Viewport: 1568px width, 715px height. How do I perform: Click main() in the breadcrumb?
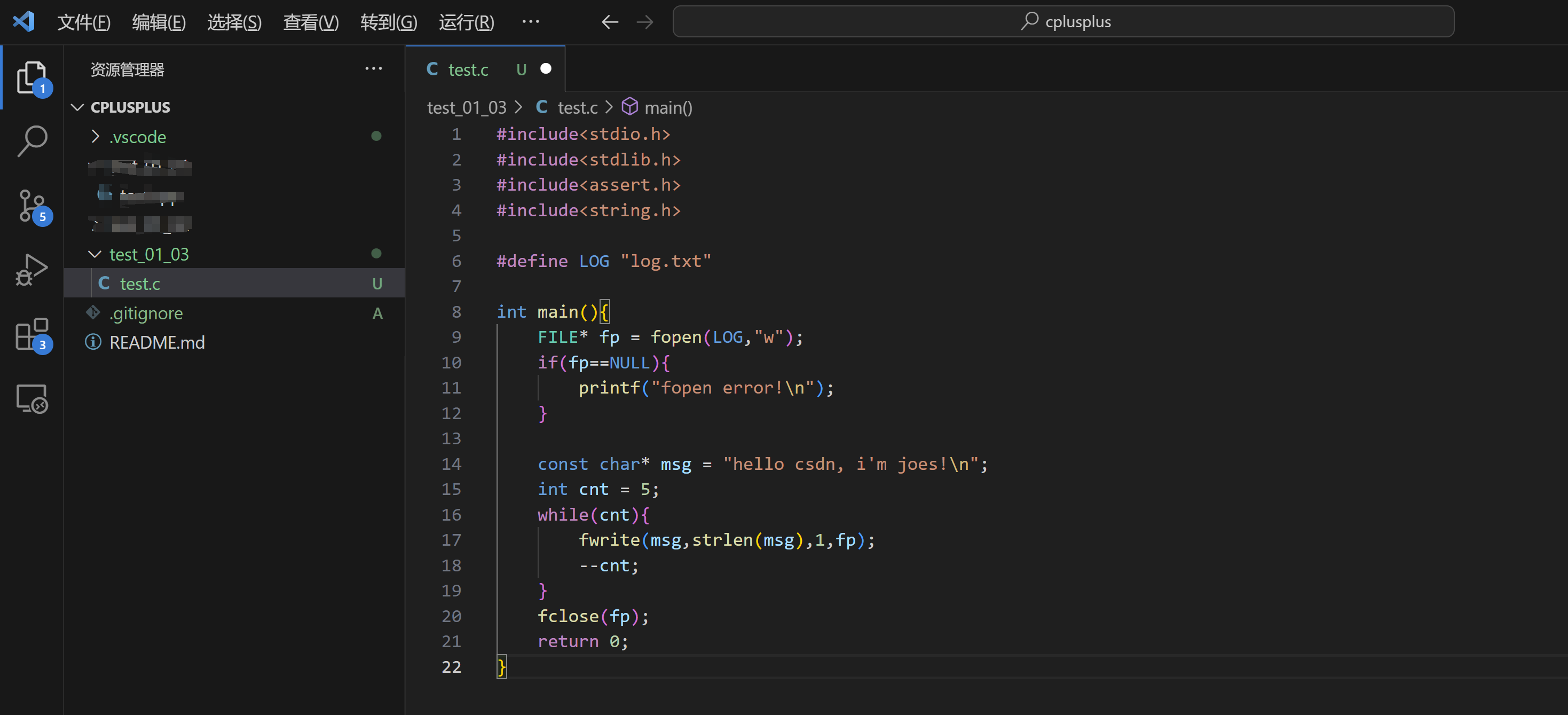(x=668, y=108)
